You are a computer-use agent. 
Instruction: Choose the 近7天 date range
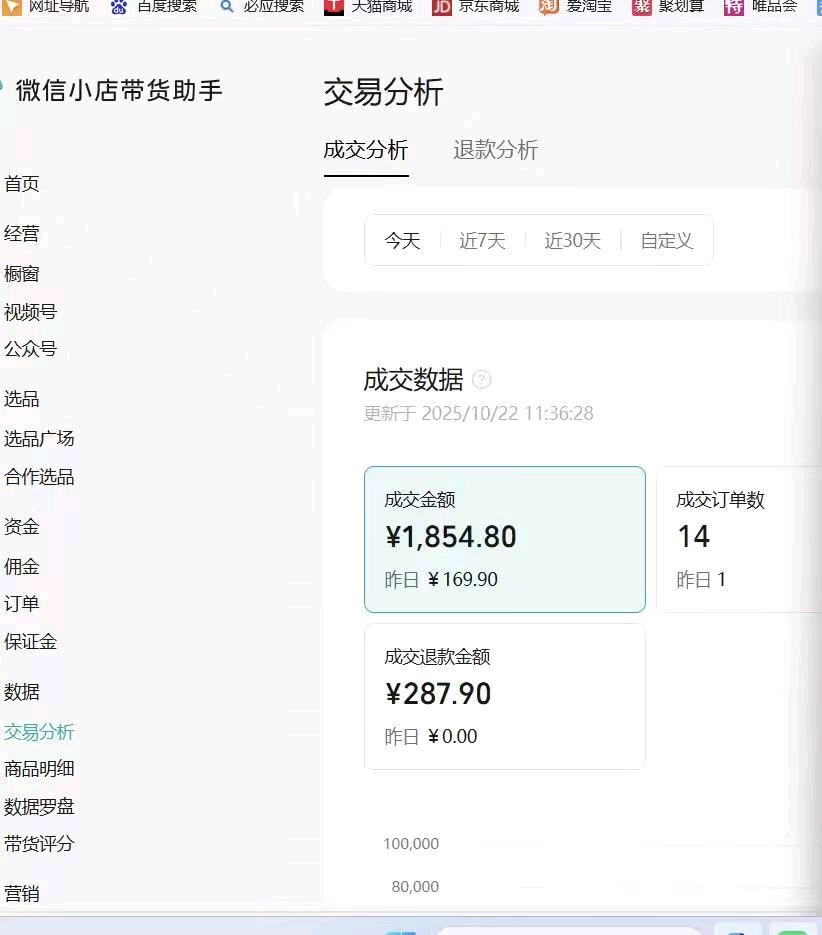click(482, 241)
